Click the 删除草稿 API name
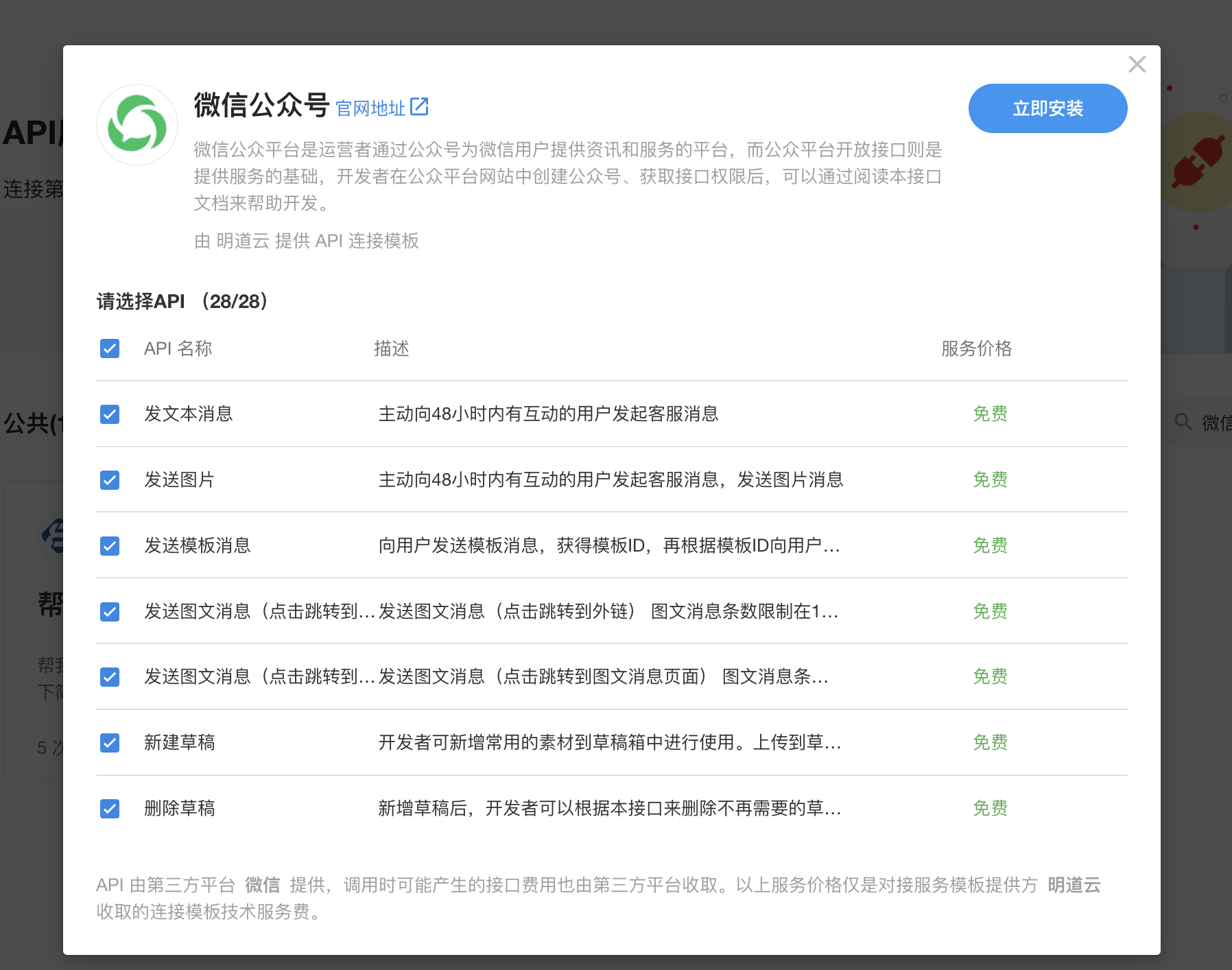The width and height of the screenshot is (1232, 970). [179, 808]
